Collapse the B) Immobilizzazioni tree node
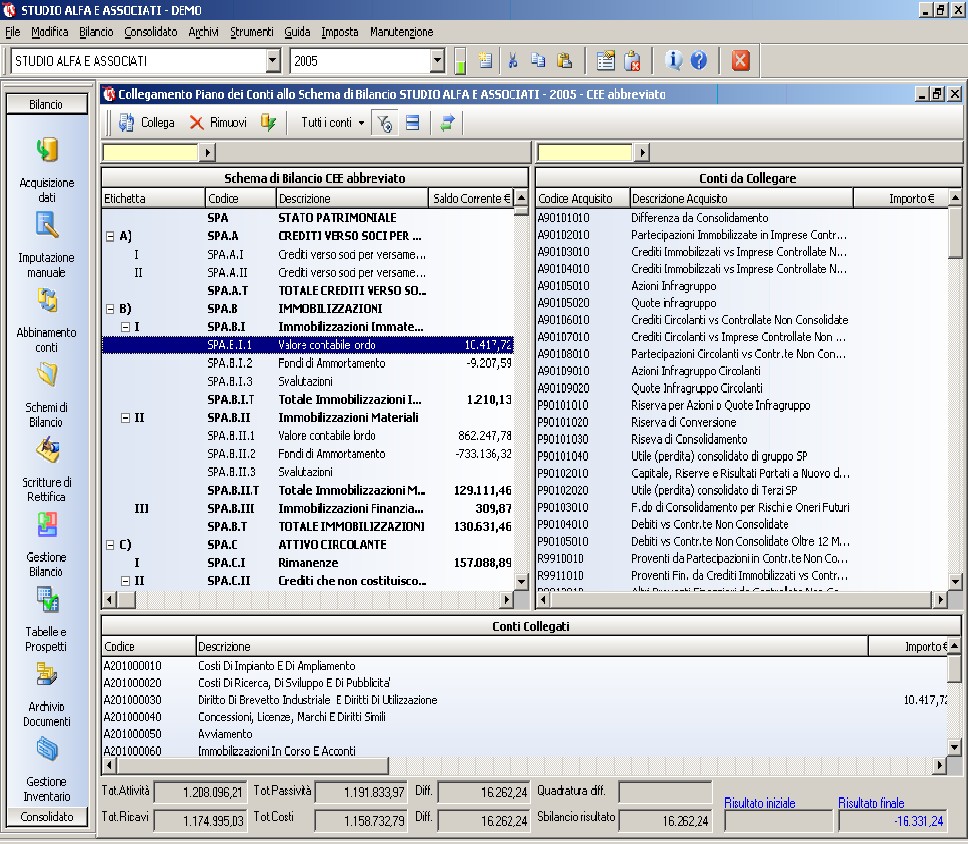Screen dimensions: 968x844 110,309
